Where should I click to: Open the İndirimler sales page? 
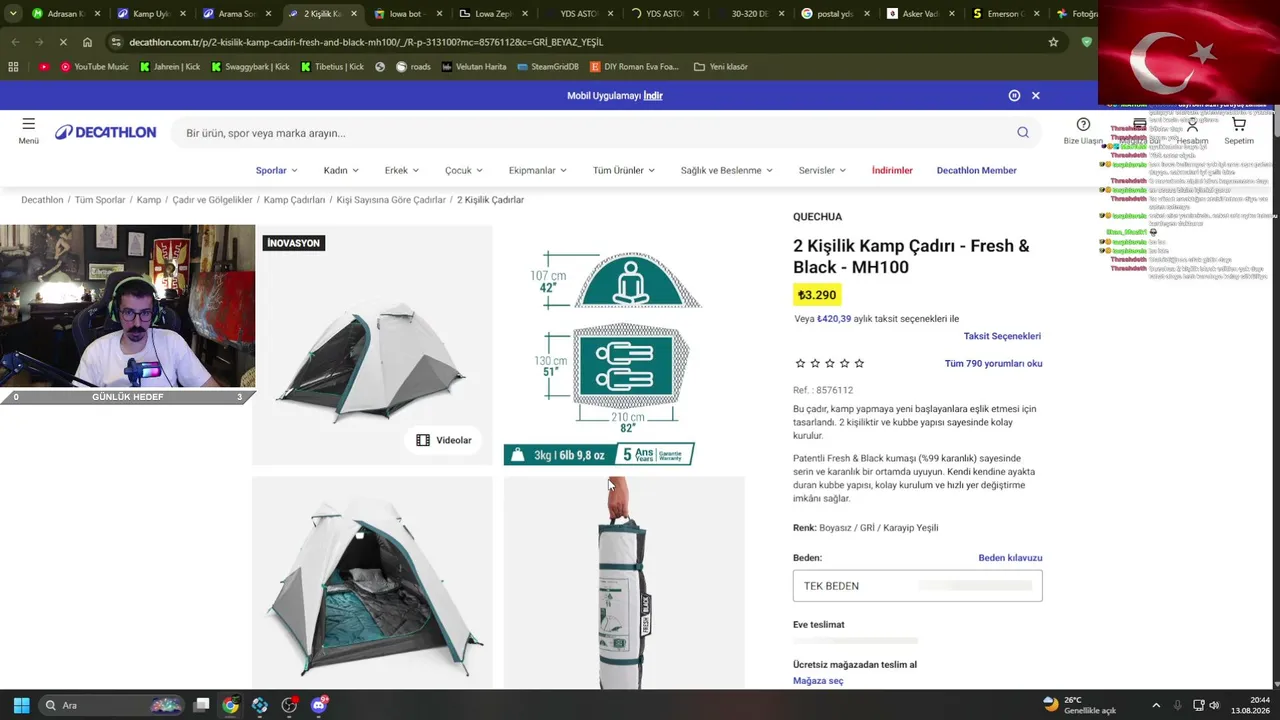pos(892,170)
